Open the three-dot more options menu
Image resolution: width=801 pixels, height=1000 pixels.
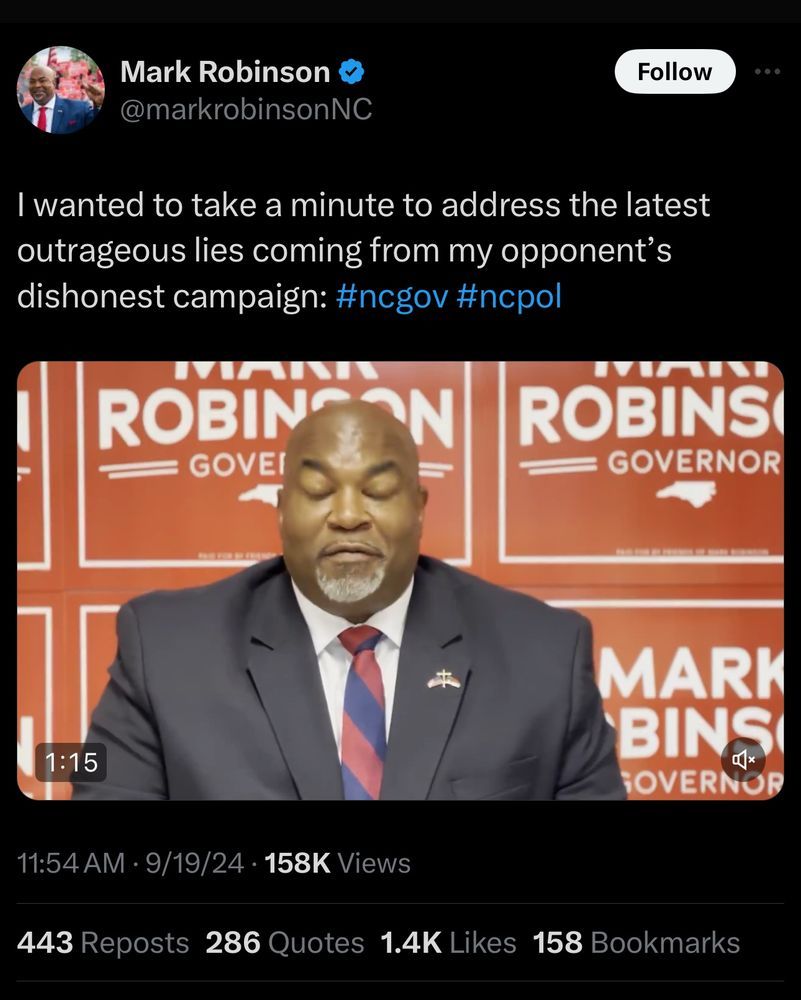[x=767, y=72]
